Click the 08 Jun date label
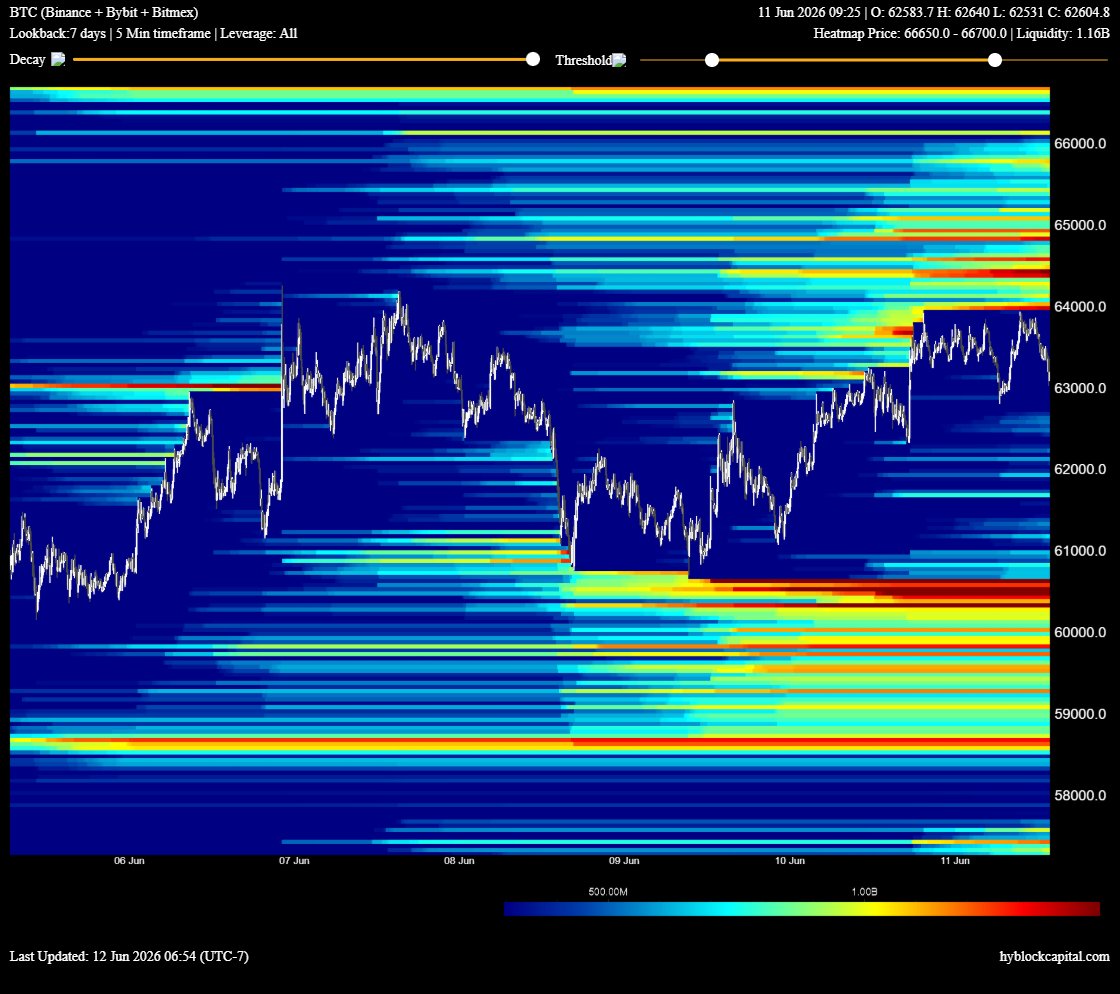 tap(459, 860)
